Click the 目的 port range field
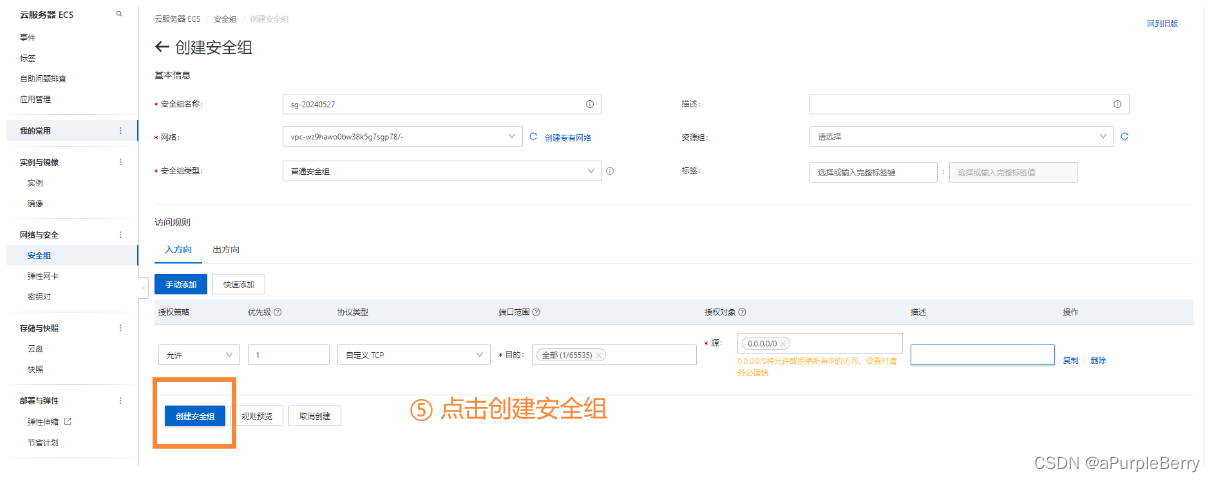The height and width of the screenshot is (482, 1215). (615, 355)
